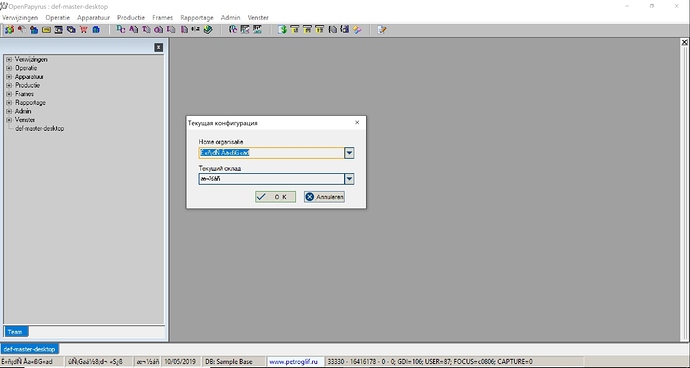Open the Verwijzingen menu

click(x=20, y=18)
